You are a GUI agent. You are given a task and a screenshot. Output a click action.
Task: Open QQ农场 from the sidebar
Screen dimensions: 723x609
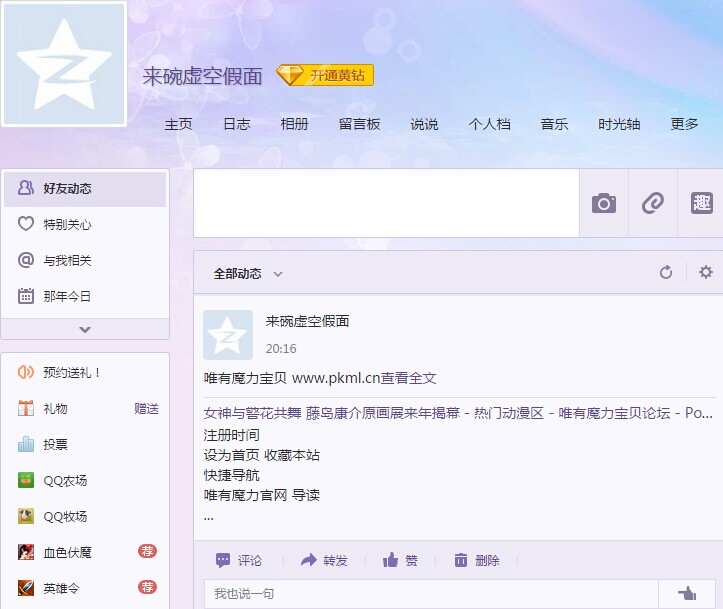coord(65,481)
